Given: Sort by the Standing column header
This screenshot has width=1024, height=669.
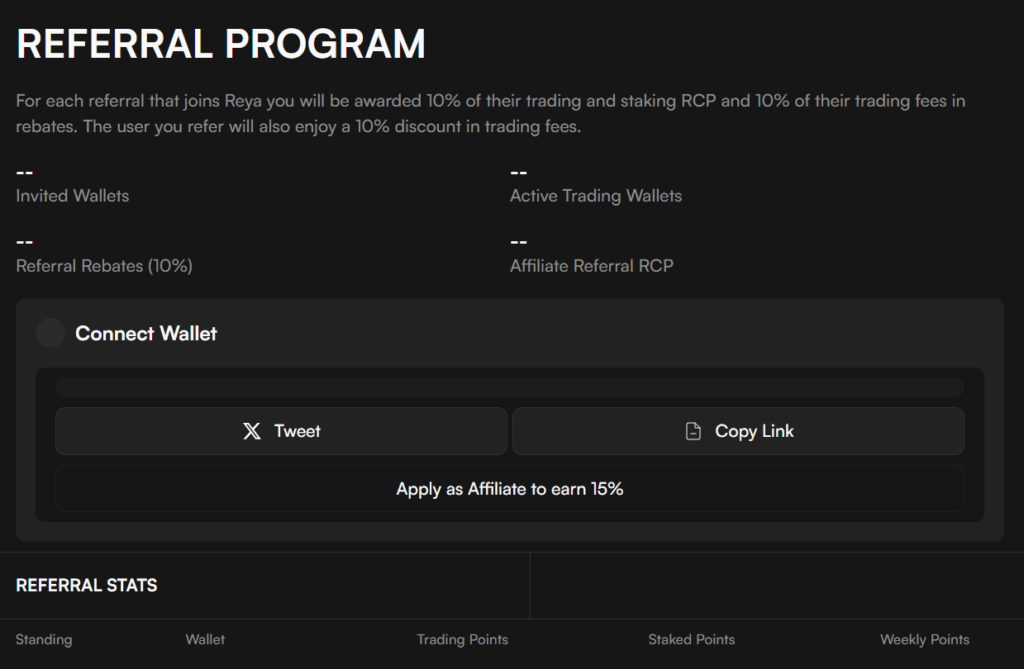Looking at the screenshot, I should [x=44, y=639].
